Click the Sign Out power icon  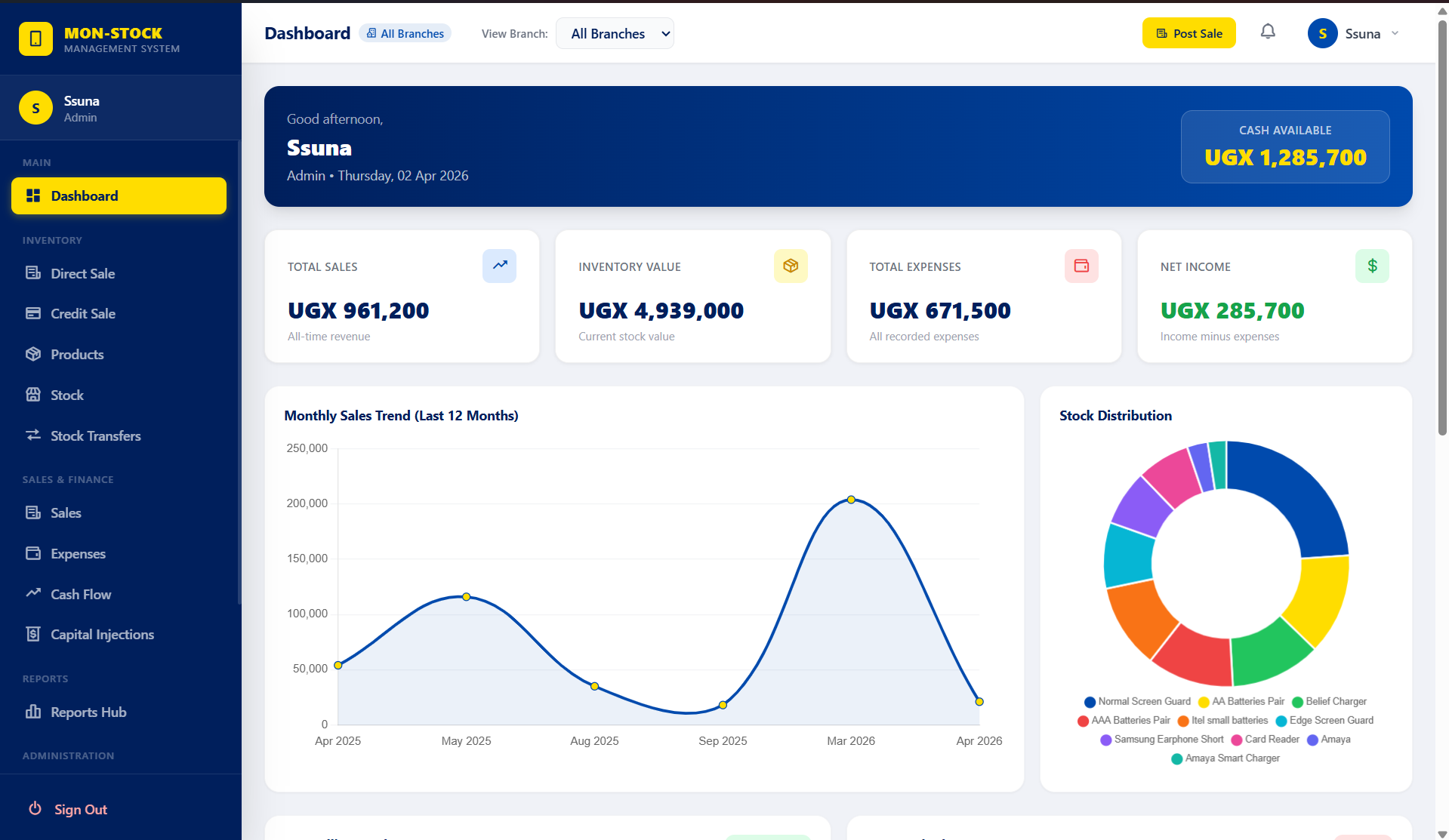pos(35,808)
